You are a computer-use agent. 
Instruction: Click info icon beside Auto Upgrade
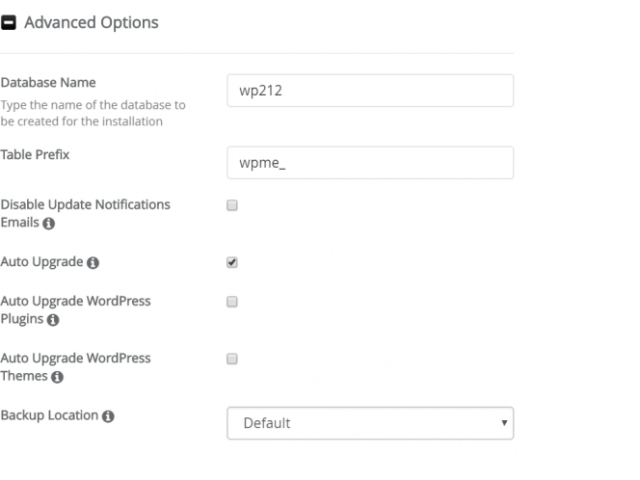click(x=93, y=262)
